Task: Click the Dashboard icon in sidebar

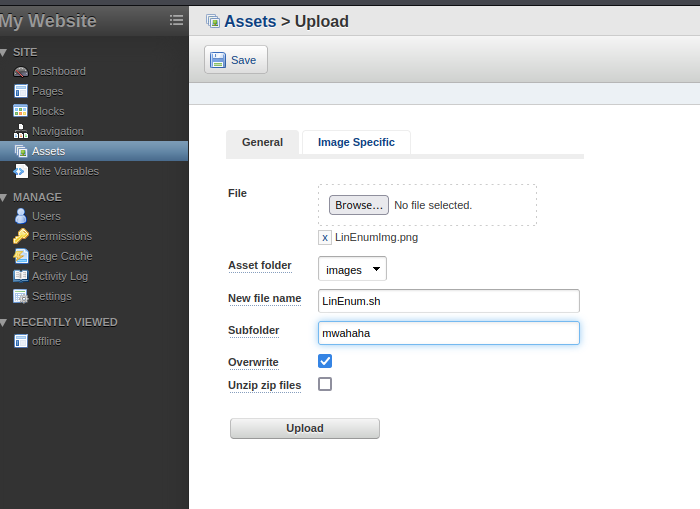Action: point(21,71)
